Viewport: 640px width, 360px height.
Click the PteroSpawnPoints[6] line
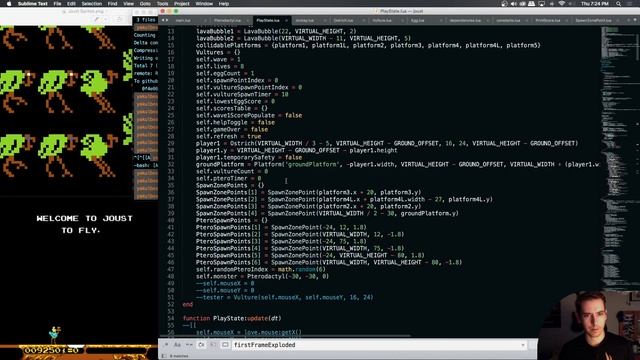[329, 262]
